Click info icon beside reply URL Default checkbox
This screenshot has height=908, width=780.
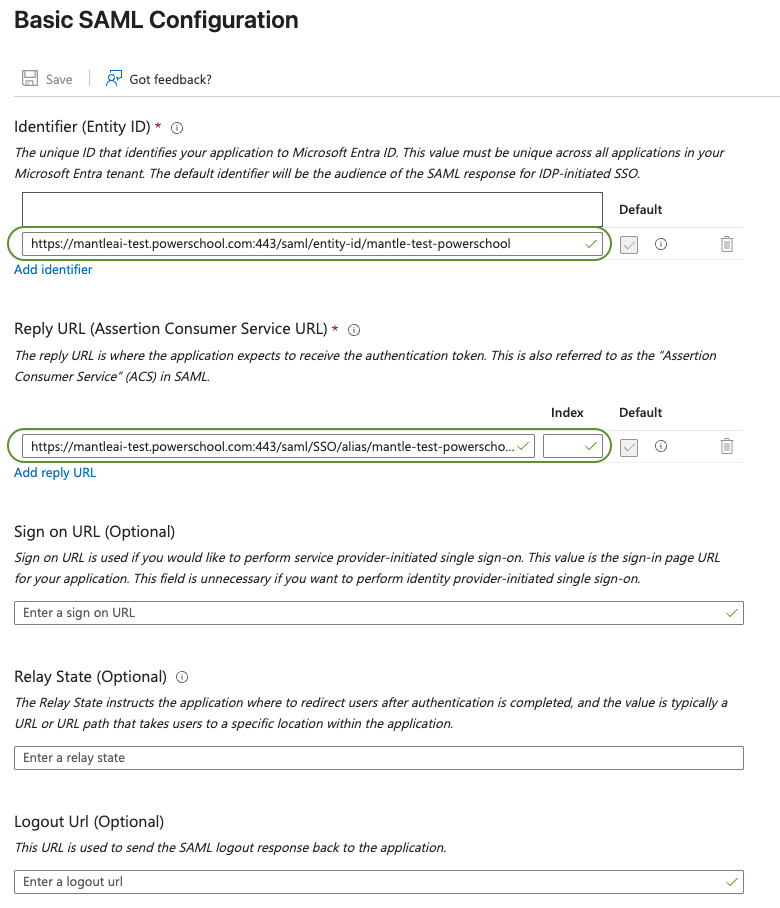pos(661,446)
